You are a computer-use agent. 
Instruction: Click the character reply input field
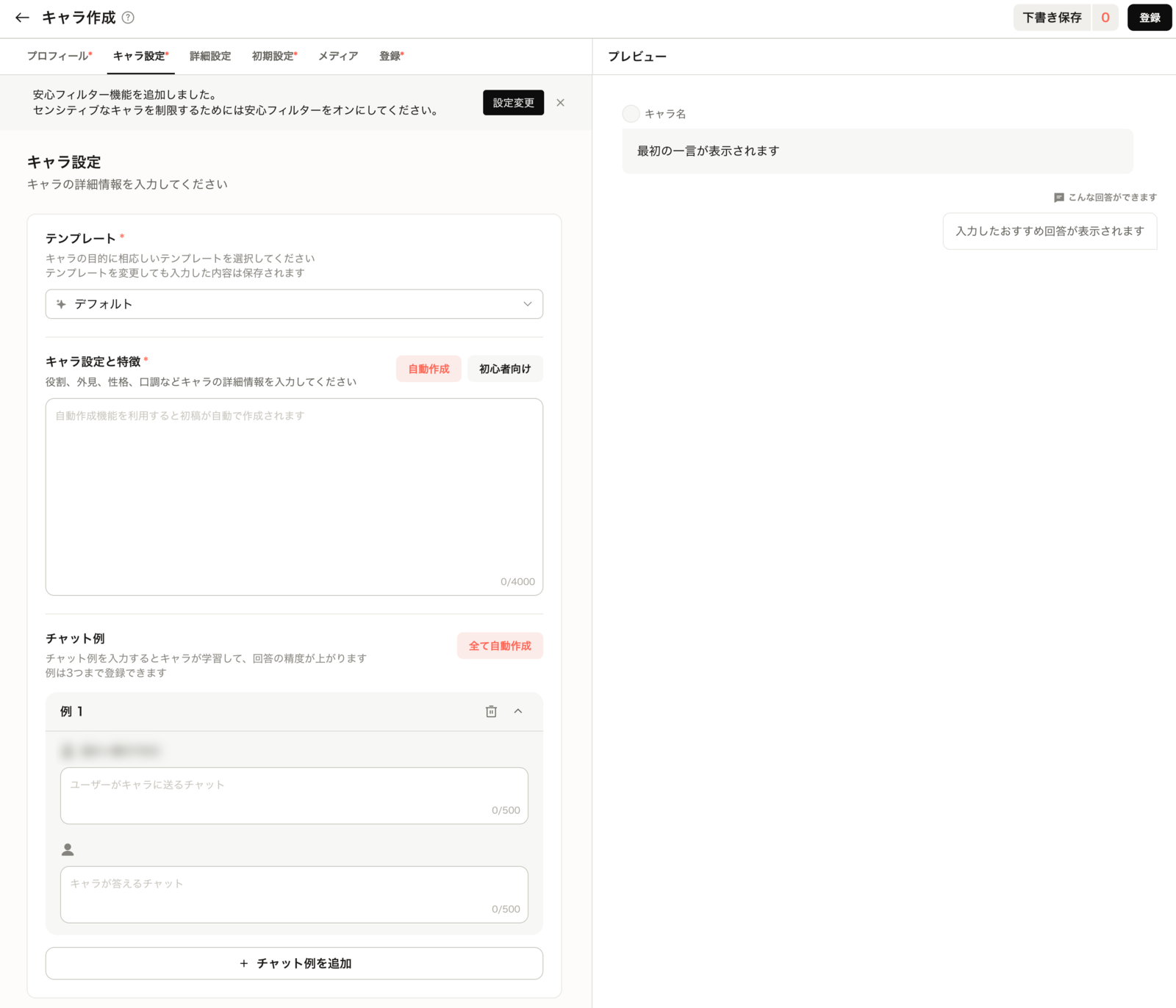(294, 895)
